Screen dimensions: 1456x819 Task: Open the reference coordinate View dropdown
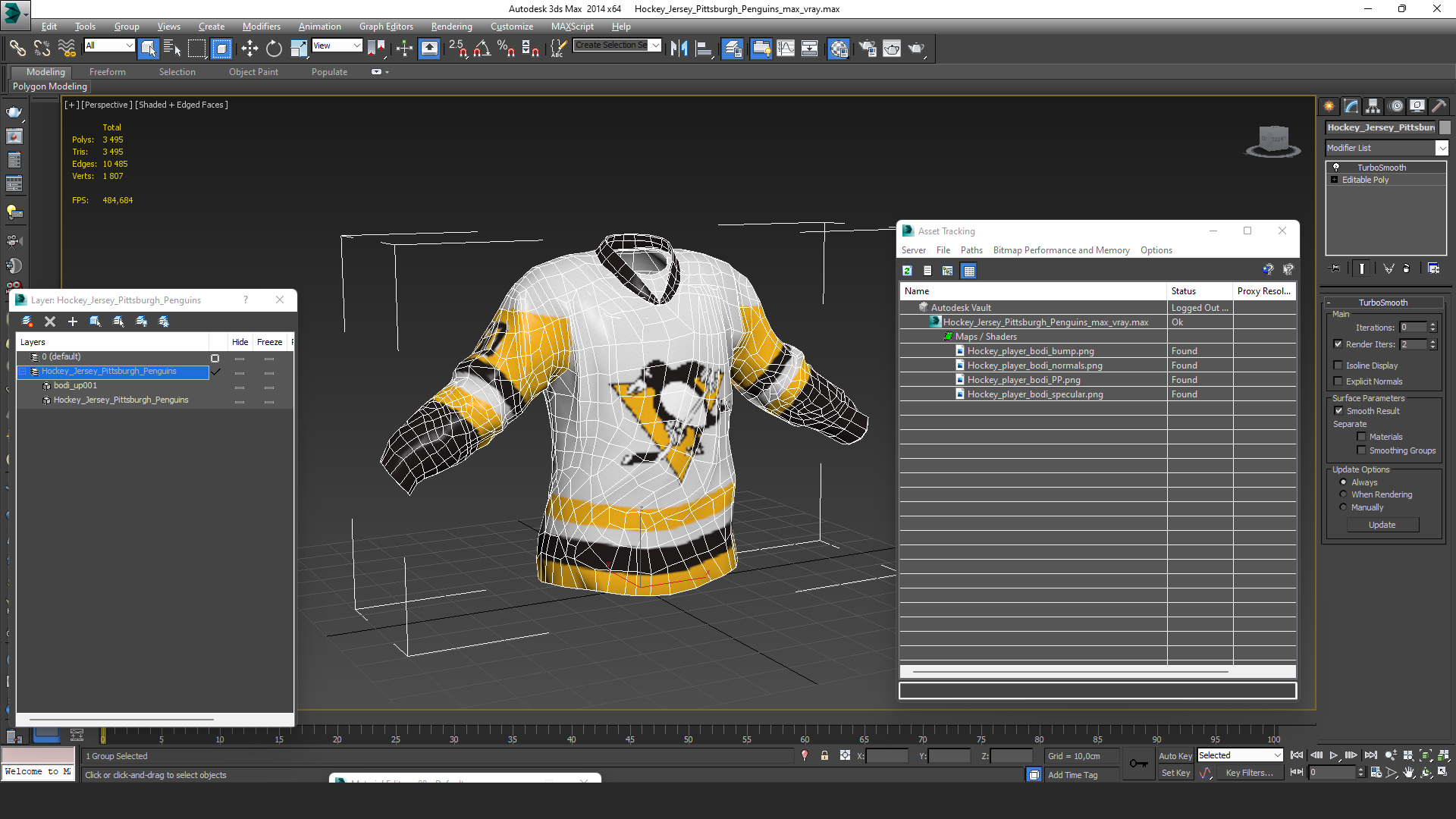click(x=337, y=45)
